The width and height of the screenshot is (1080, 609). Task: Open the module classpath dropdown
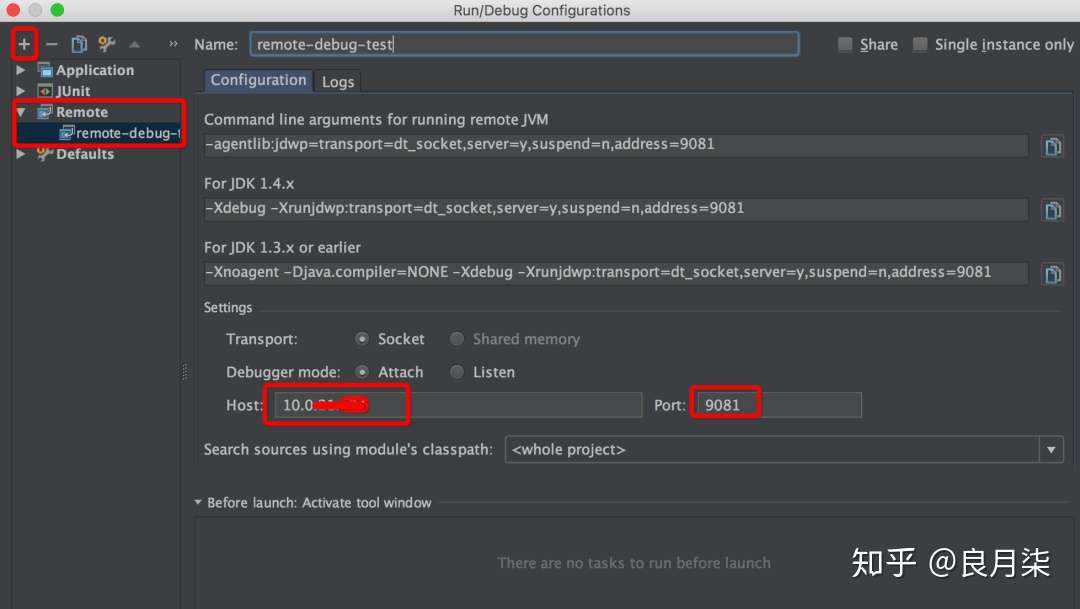(x=1050, y=450)
